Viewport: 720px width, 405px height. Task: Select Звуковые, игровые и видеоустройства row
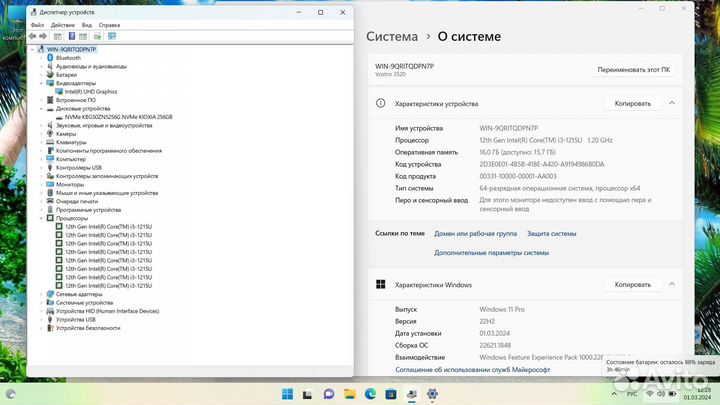104,125
